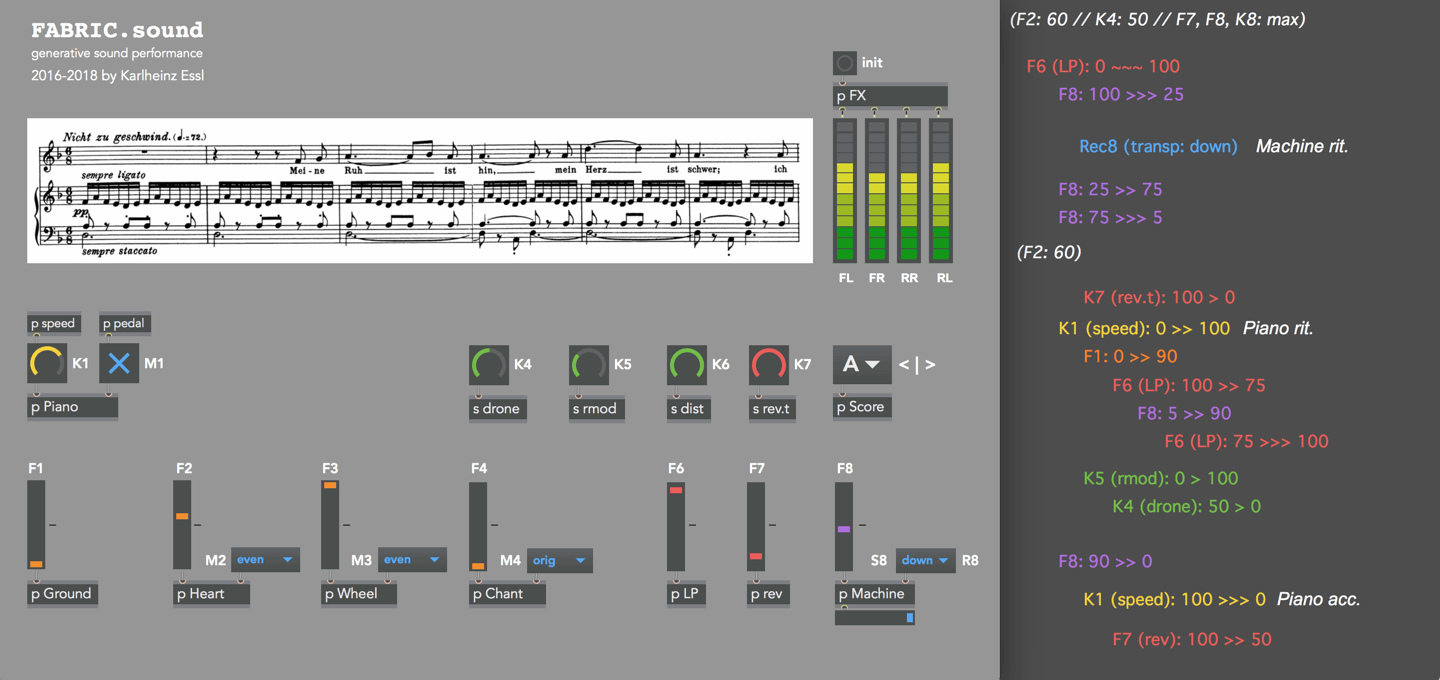Toggle the init button
The image size is (1440, 680).
(x=845, y=63)
